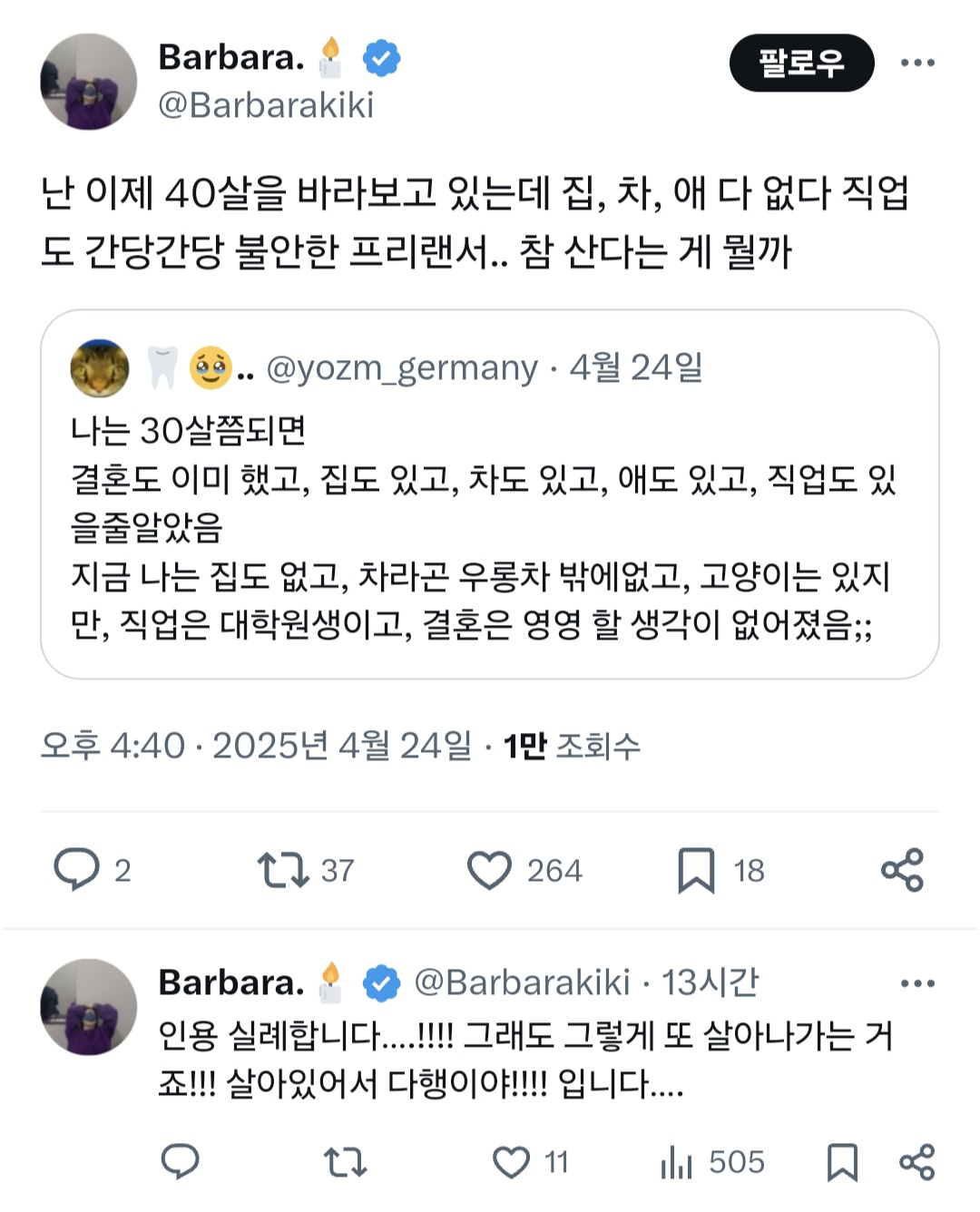Open more options on the reply tweet
This screenshot has height=1212, width=980.
coord(917,983)
